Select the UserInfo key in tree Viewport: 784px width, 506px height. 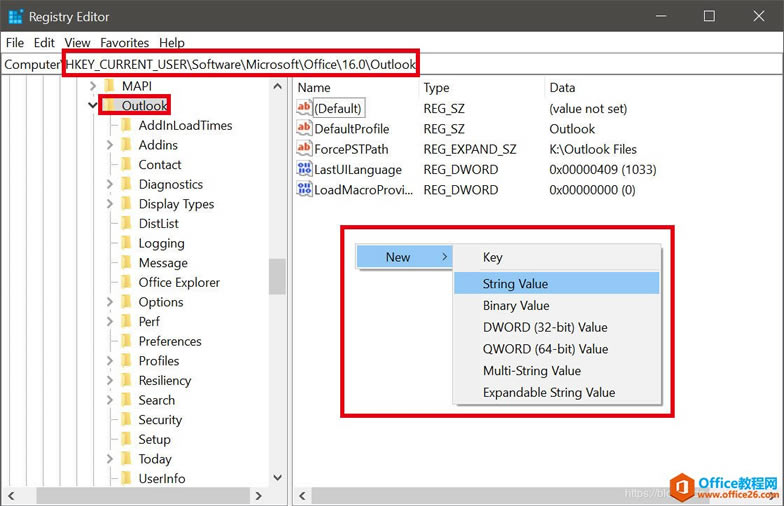click(x=162, y=478)
